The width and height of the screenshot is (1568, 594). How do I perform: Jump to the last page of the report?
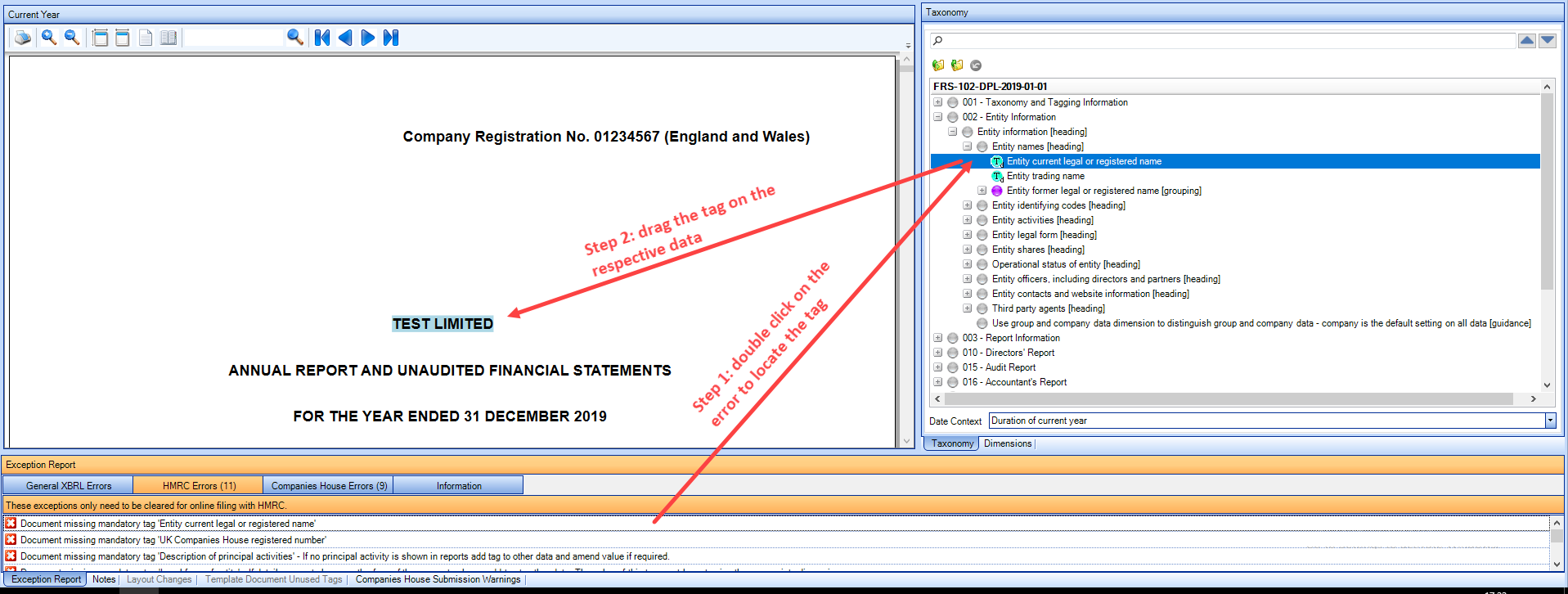(391, 38)
